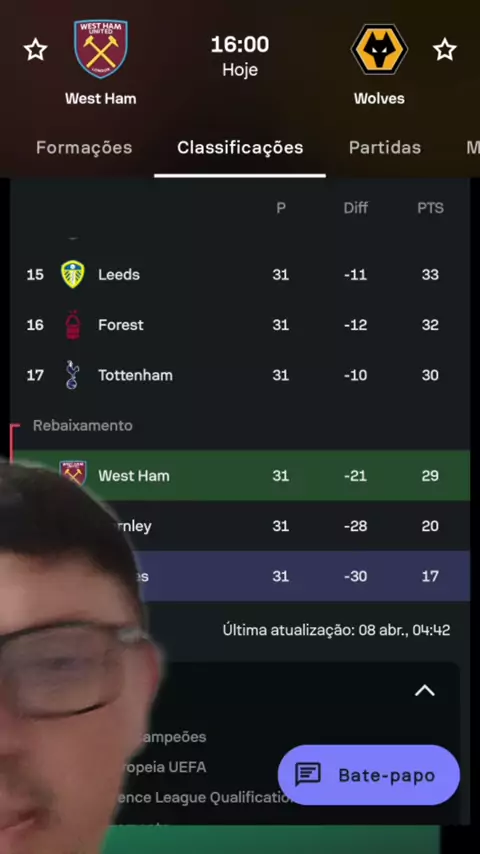Tap the West Ham crest in highlighted row

coord(73,474)
